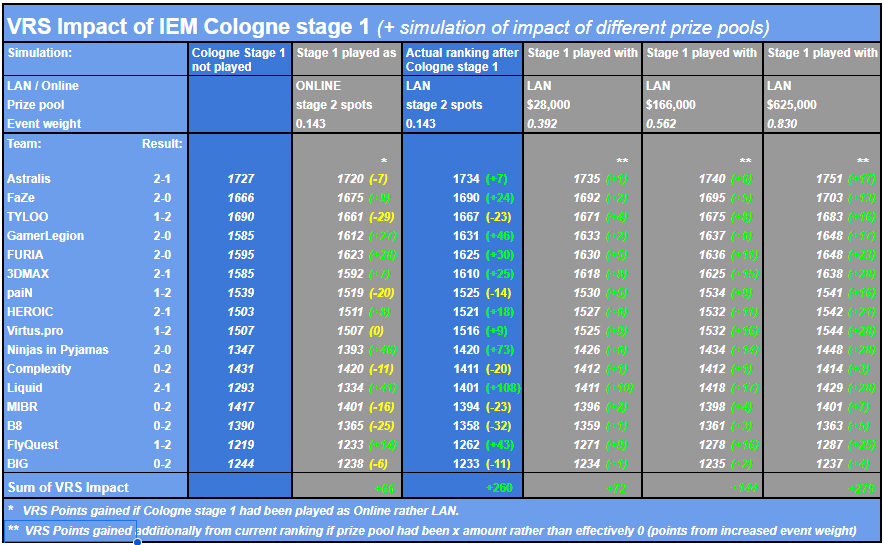Screen dimensions: 884x545
Task: Click the '1631 (+46)' GamerLegion actual ranking
Action: pos(483,236)
